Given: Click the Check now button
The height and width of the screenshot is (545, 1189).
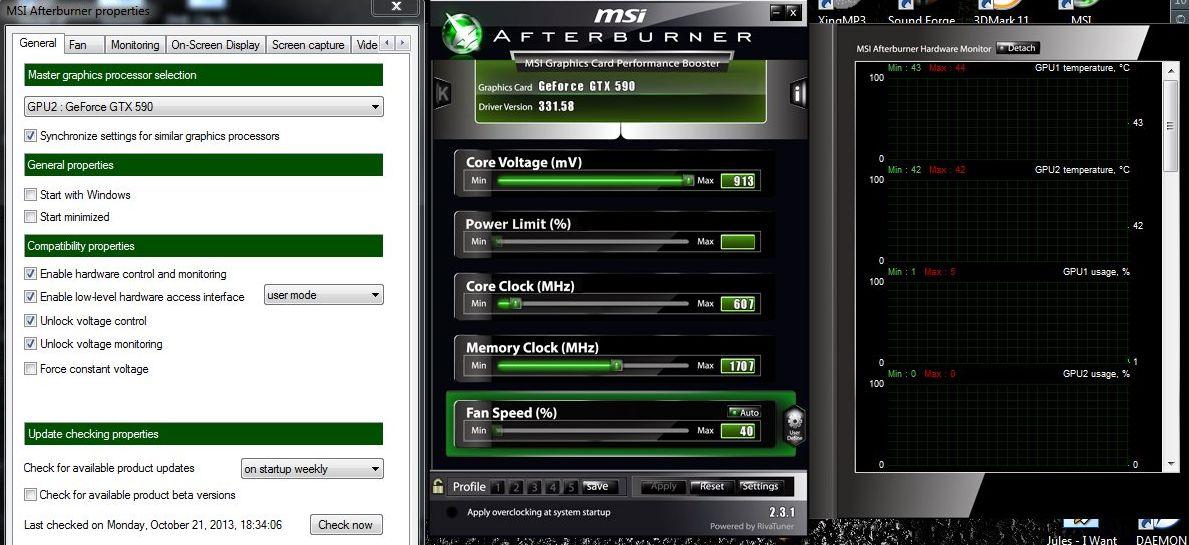Looking at the screenshot, I should point(345,525).
